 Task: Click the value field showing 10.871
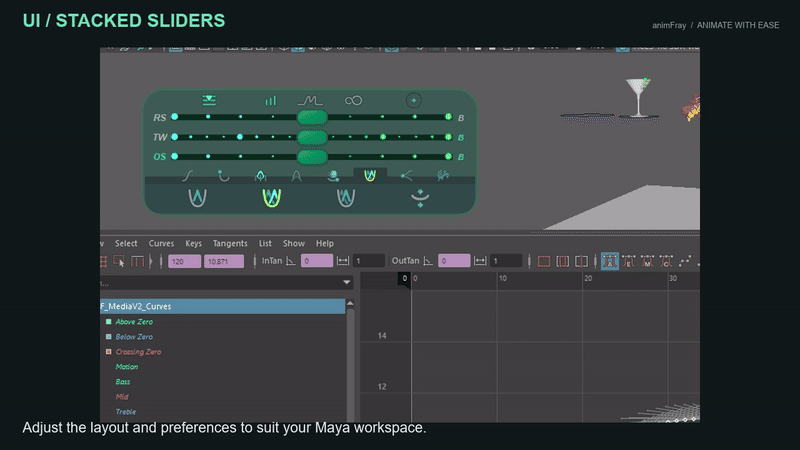pyautogui.click(x=224, y=261)
